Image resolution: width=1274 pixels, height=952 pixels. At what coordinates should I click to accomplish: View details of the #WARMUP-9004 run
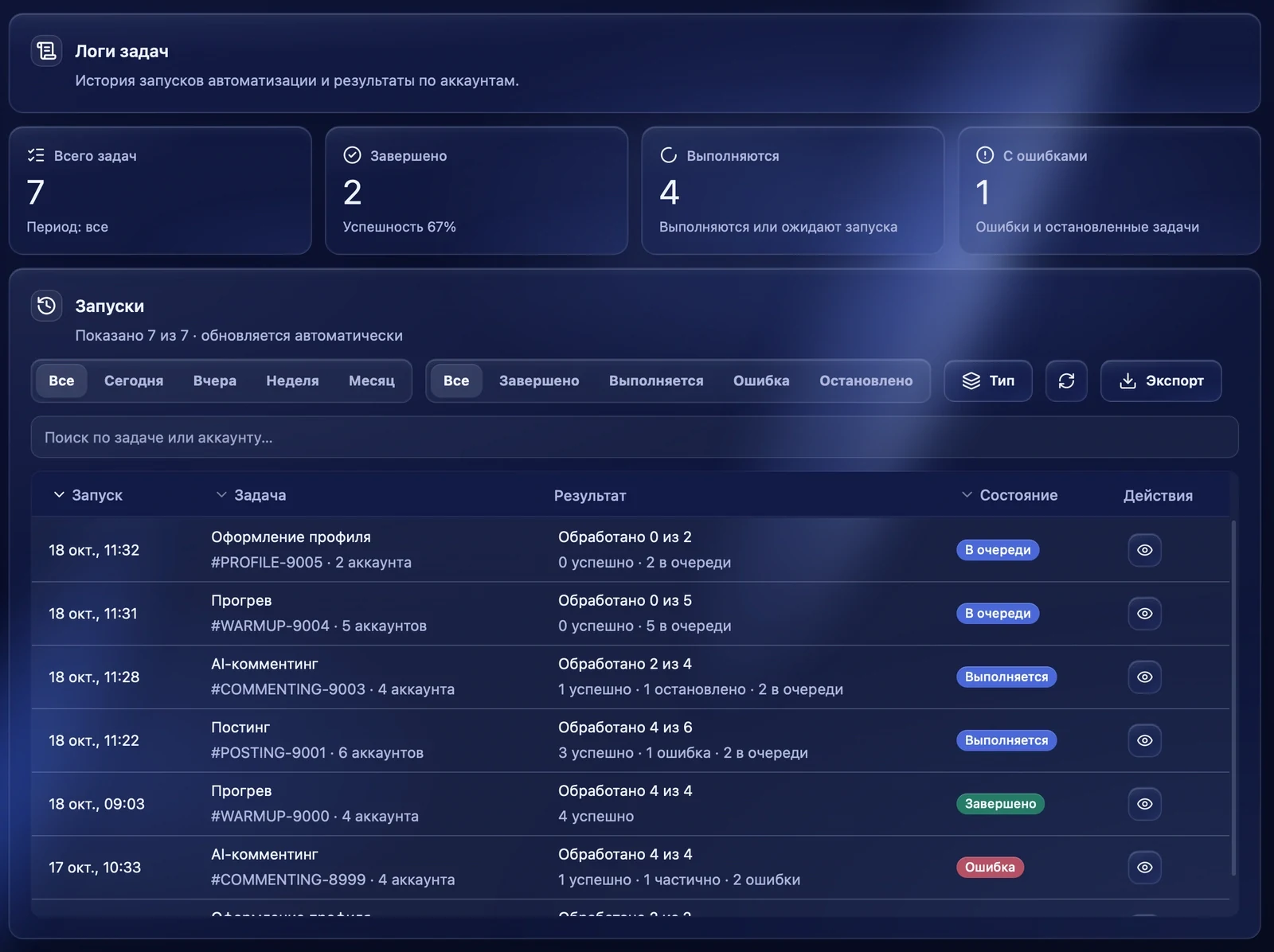[1144, 614]
